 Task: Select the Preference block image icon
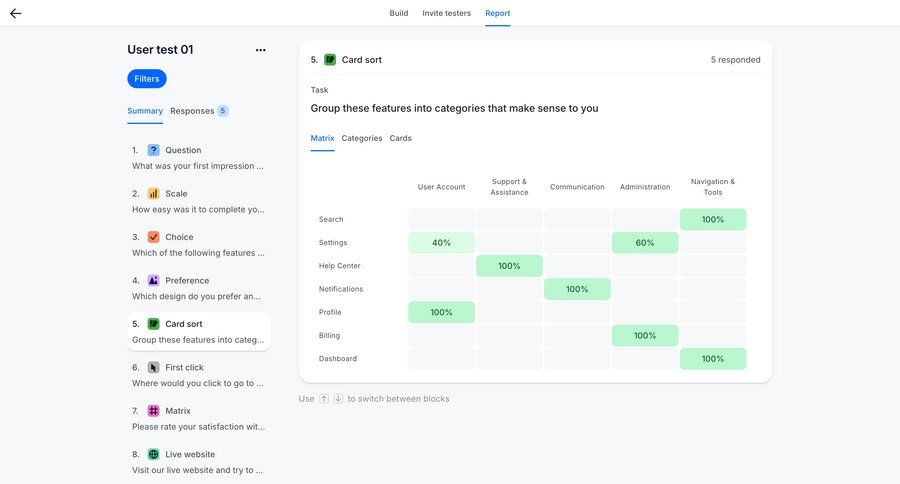coord(153,281)
